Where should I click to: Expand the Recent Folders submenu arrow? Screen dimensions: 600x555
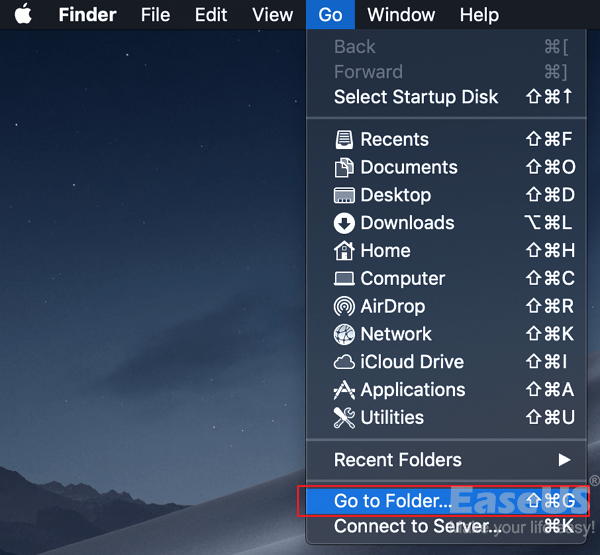point(565,460)
